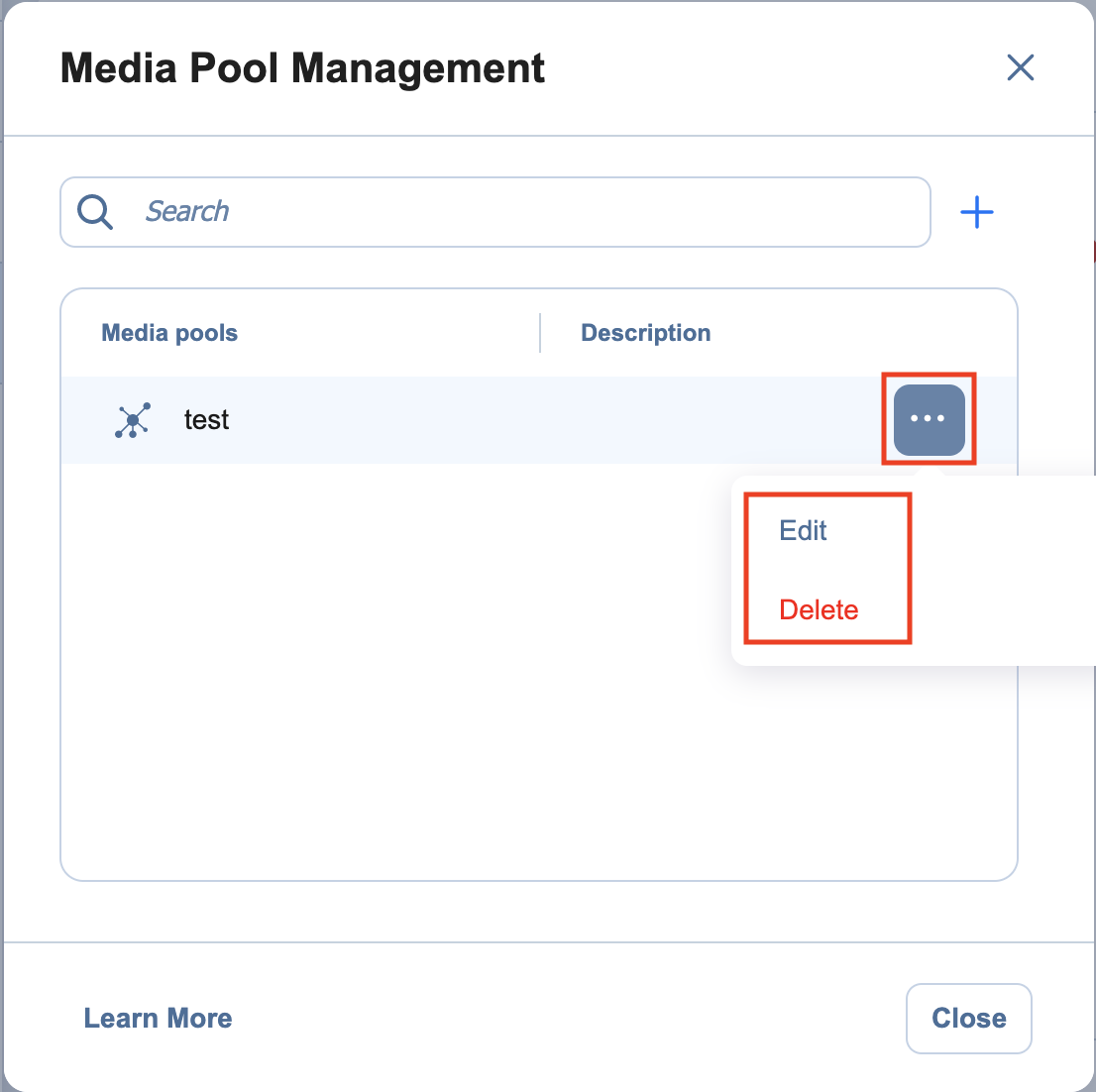Click the network icon beside test pool

coord(132,420)
